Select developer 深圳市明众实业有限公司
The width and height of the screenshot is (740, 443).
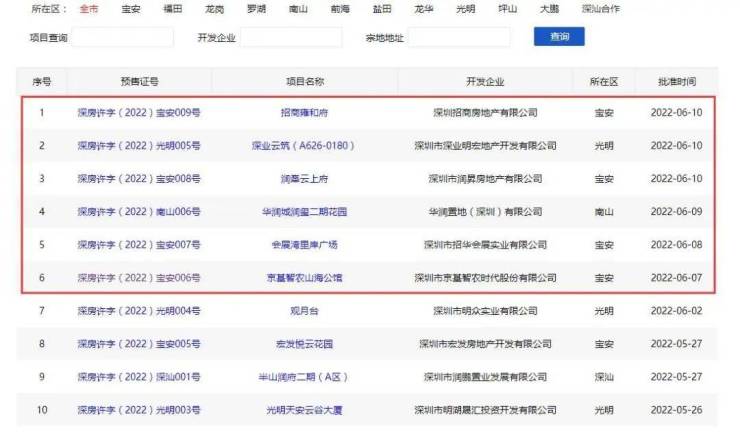coord(485,311)
